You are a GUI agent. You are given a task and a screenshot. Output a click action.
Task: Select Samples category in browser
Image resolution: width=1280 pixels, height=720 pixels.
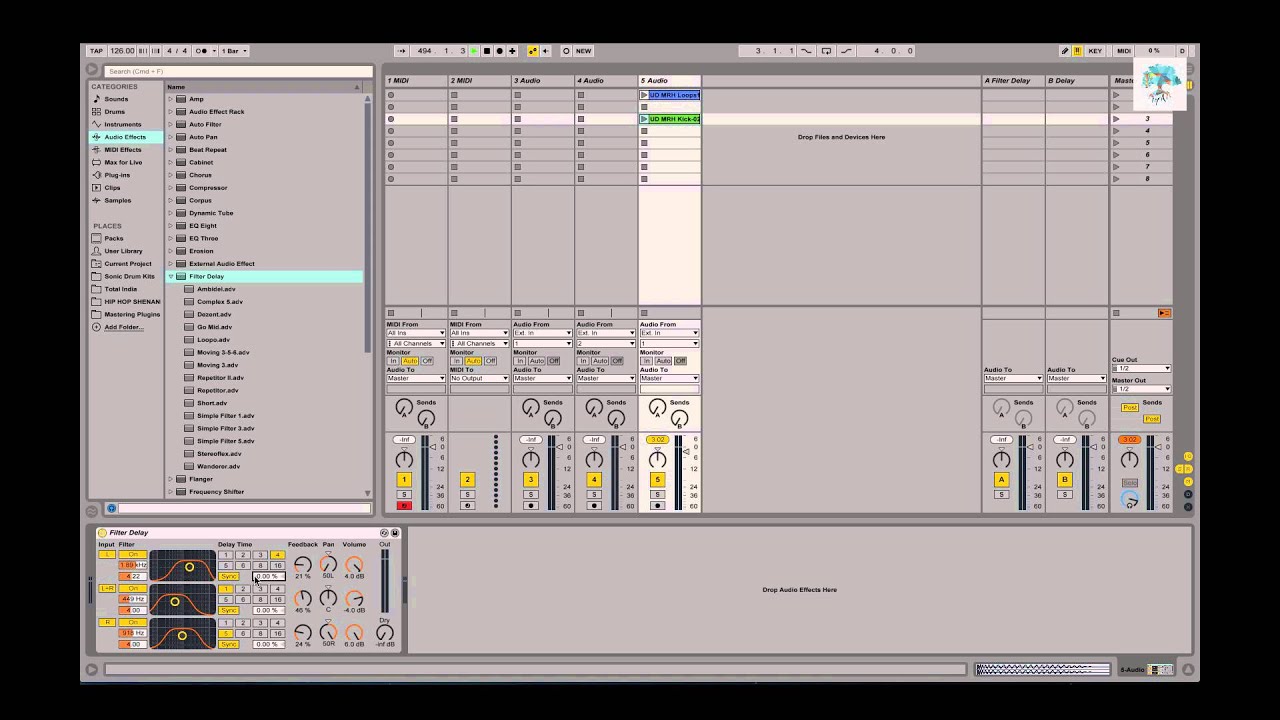pyautogui.click(x=117, y=200)
